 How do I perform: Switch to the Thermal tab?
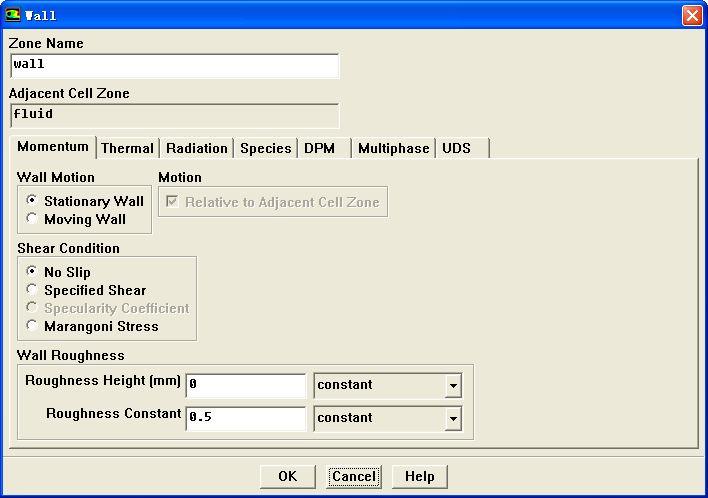127,148
